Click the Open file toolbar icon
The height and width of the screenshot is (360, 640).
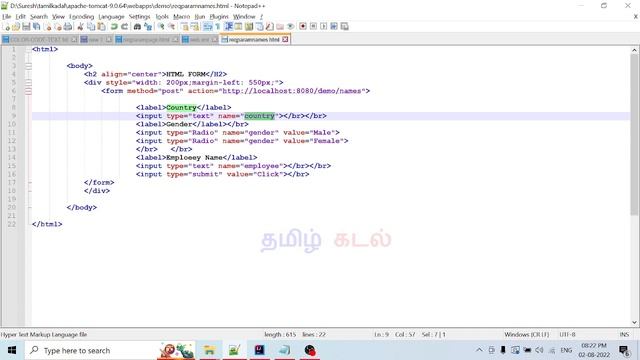[16, 27]
